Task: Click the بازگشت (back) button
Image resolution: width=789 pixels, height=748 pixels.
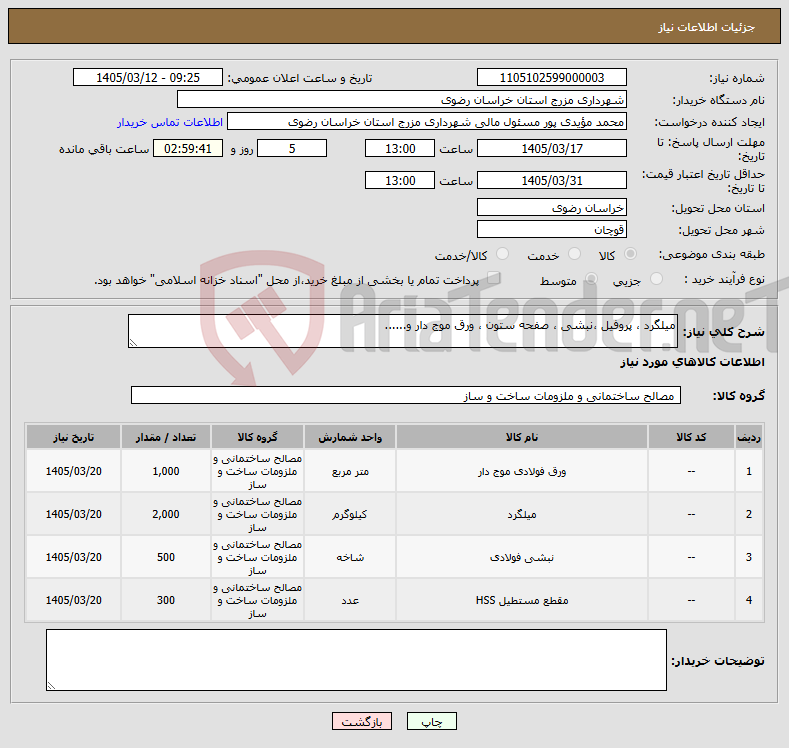Action: [362, 722]
